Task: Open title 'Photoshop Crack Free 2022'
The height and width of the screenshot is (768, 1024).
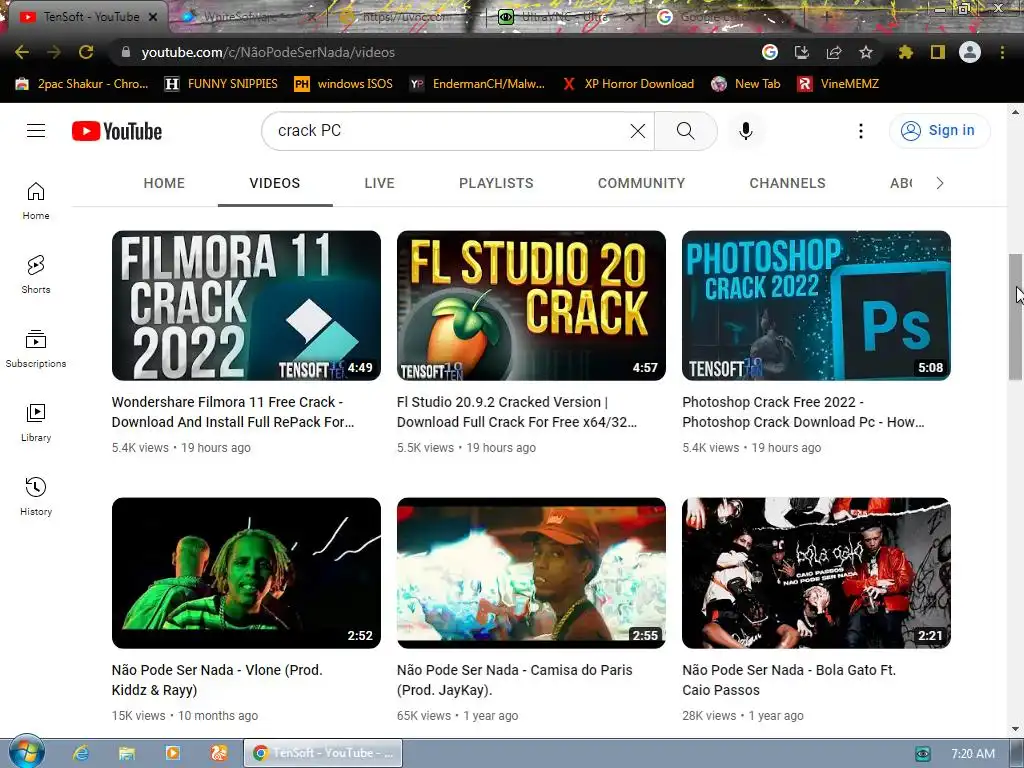Action: point(803,412)
